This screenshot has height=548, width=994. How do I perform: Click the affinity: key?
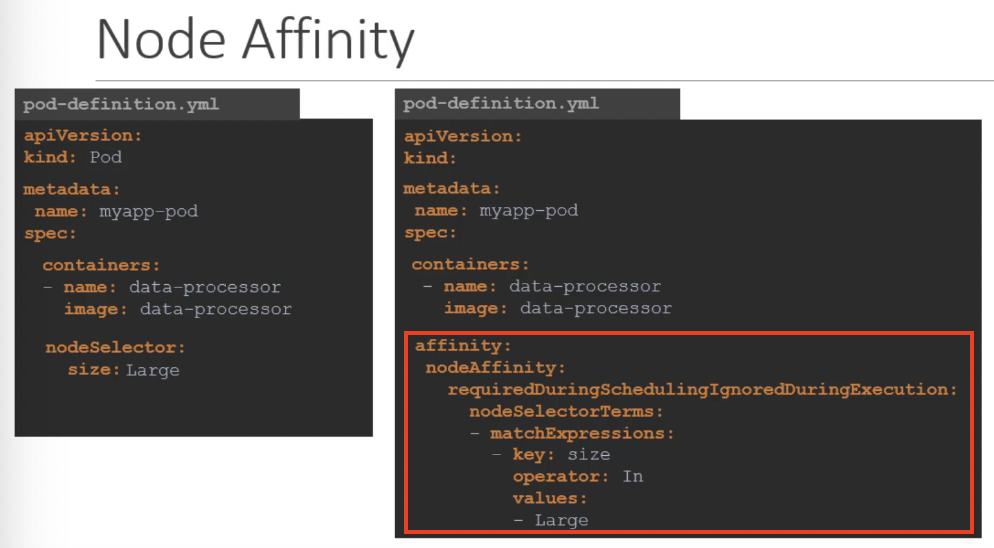[x=463, y=346]
